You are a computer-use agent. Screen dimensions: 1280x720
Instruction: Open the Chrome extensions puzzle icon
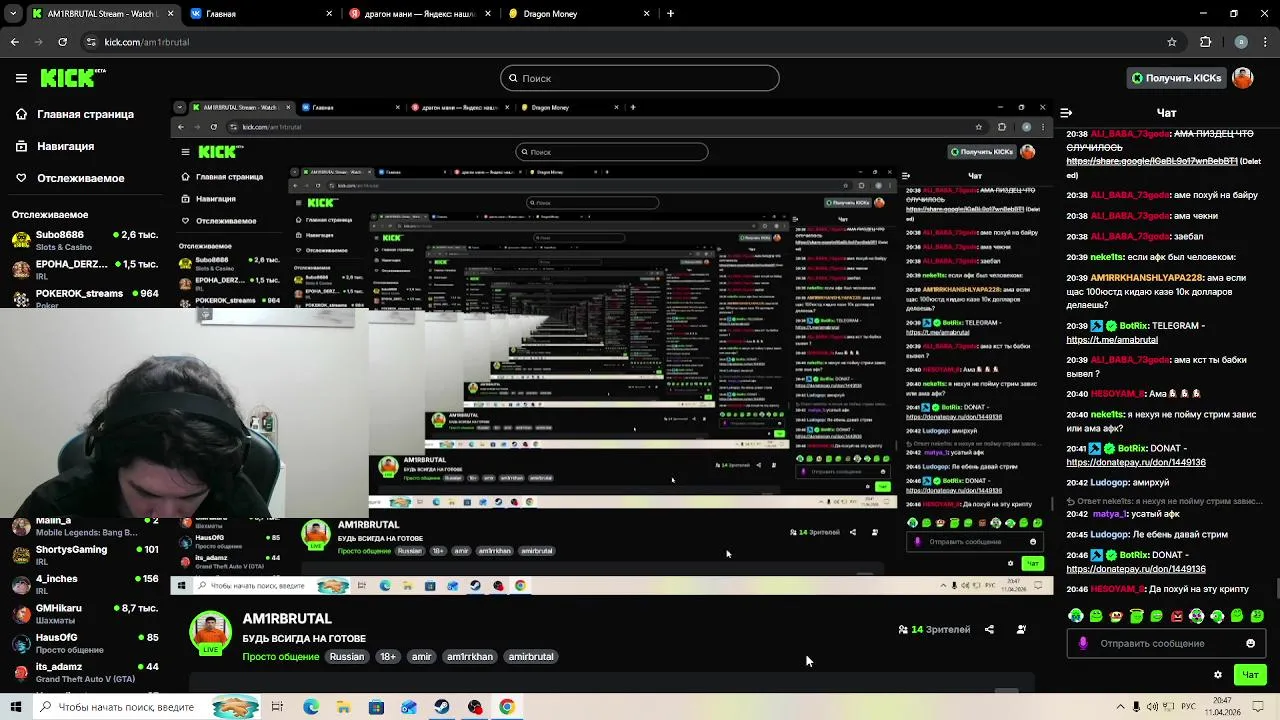coord(1205,42)
